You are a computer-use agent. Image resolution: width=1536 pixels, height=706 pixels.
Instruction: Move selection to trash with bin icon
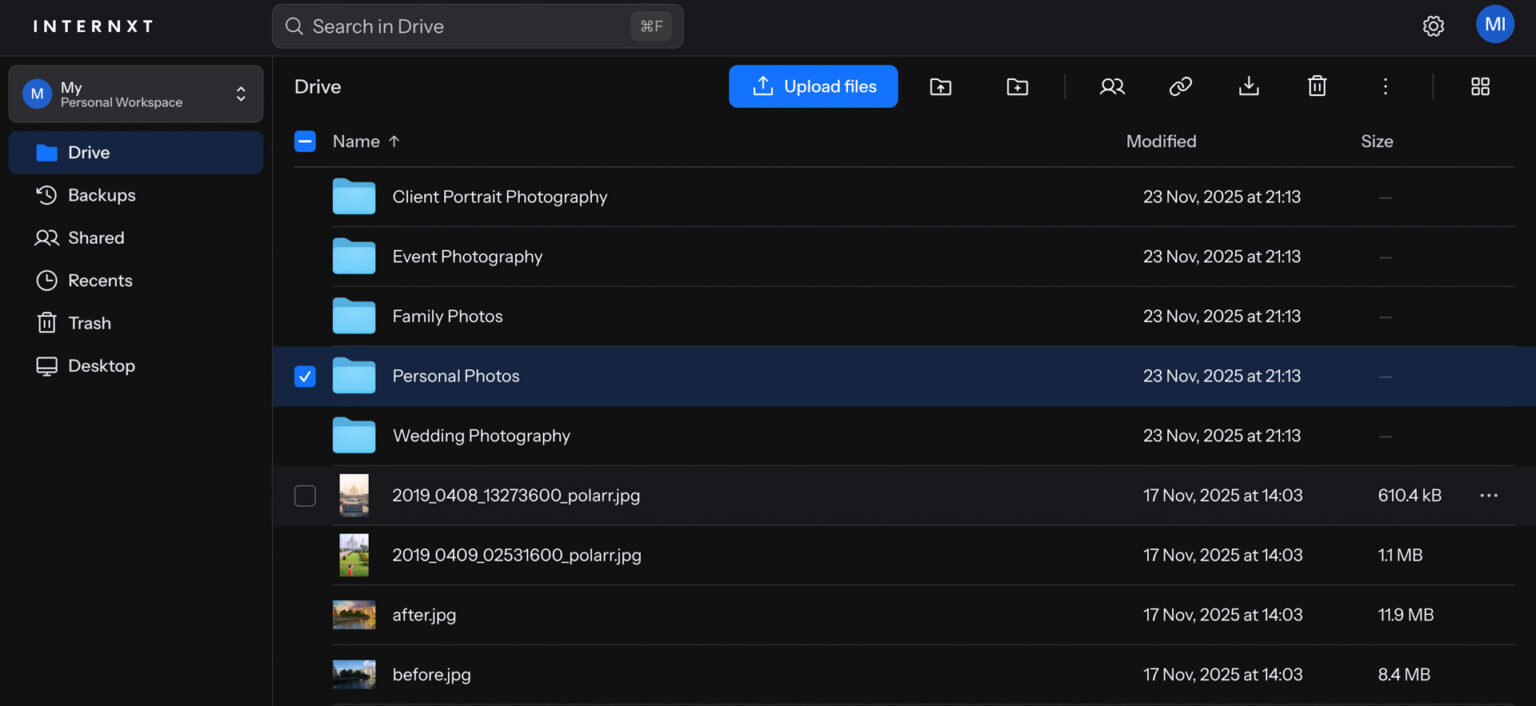pos(1317,87)
